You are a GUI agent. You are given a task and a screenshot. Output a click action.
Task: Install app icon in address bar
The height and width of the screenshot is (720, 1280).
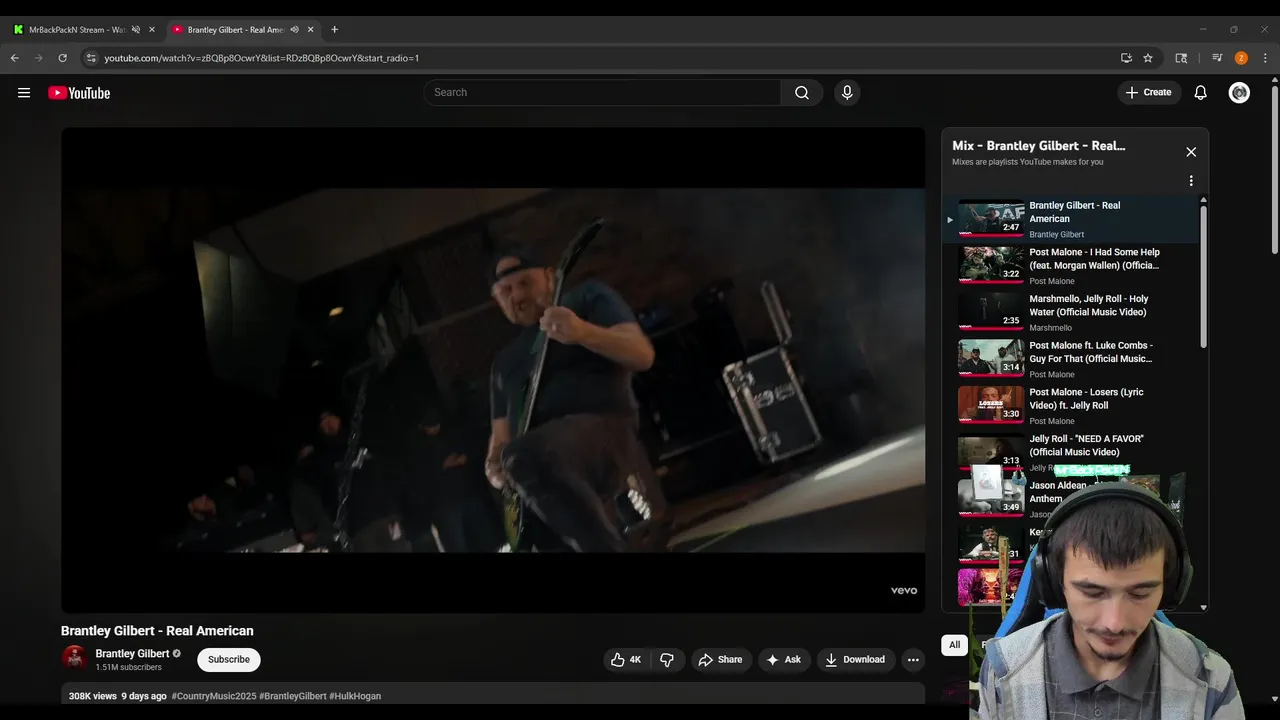click(1126, 58)
